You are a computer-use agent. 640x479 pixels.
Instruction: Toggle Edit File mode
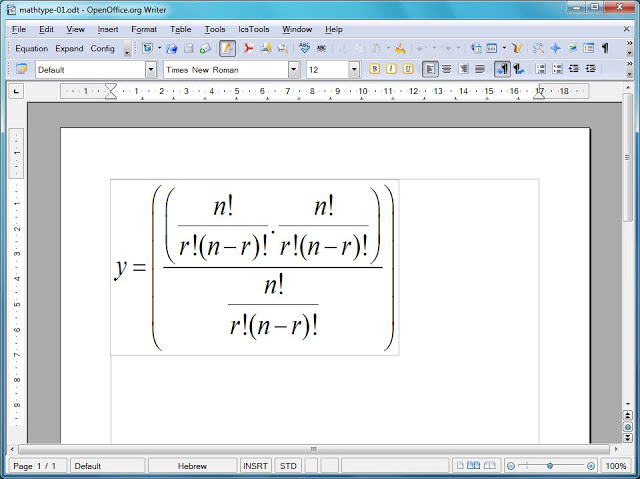227,49
